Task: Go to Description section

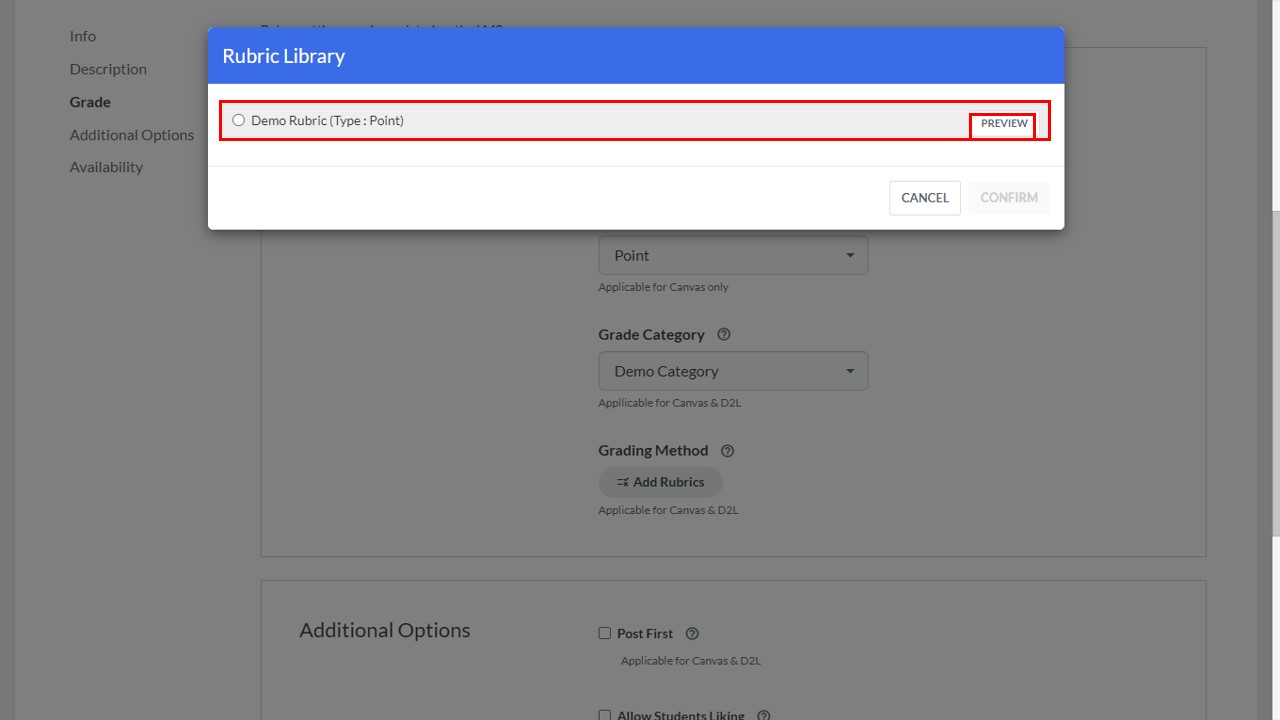Action: click(108, 69)
